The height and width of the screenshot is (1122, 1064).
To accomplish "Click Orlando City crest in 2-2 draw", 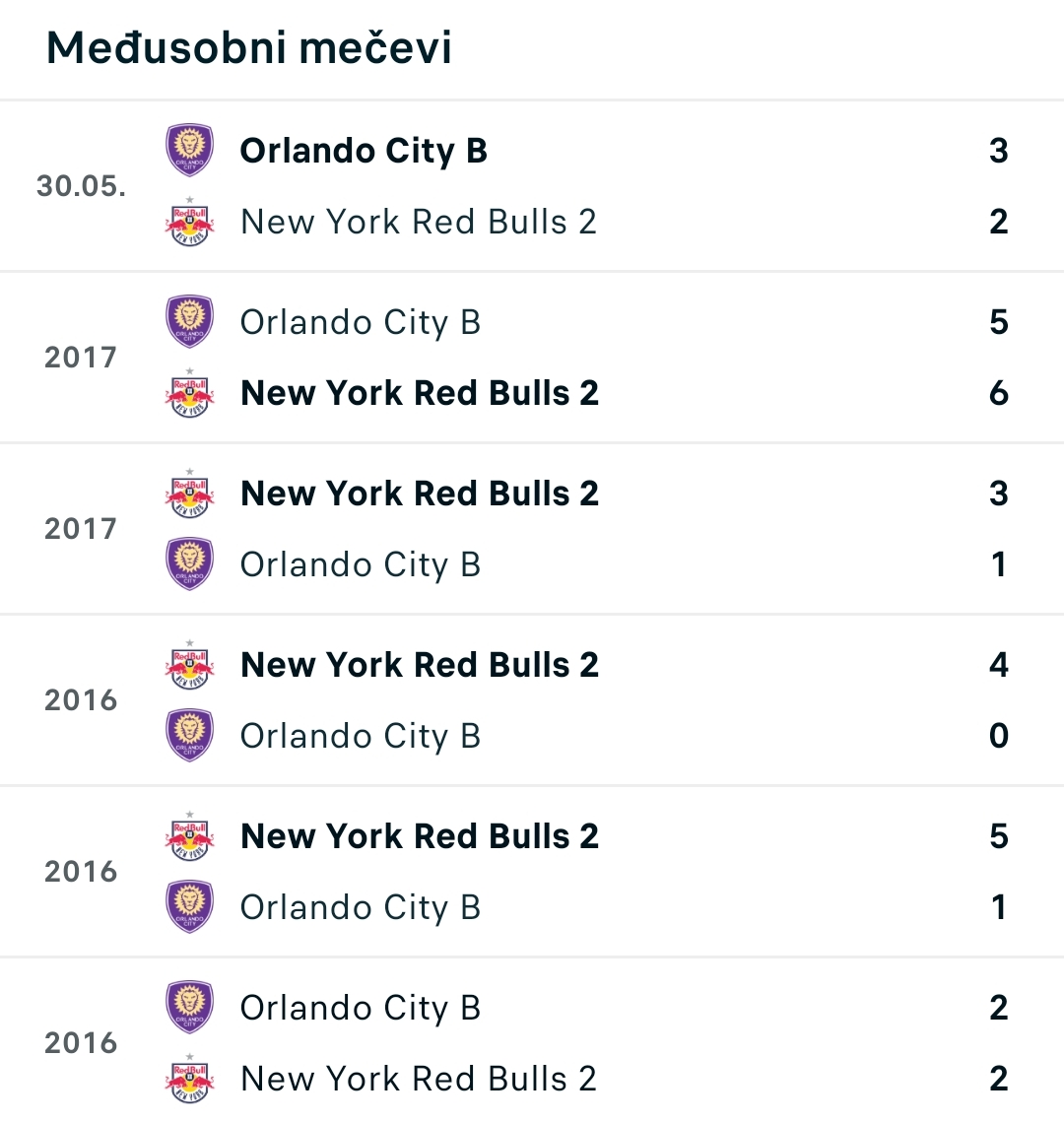I will pyautogui.click(x=189, y=1008).
